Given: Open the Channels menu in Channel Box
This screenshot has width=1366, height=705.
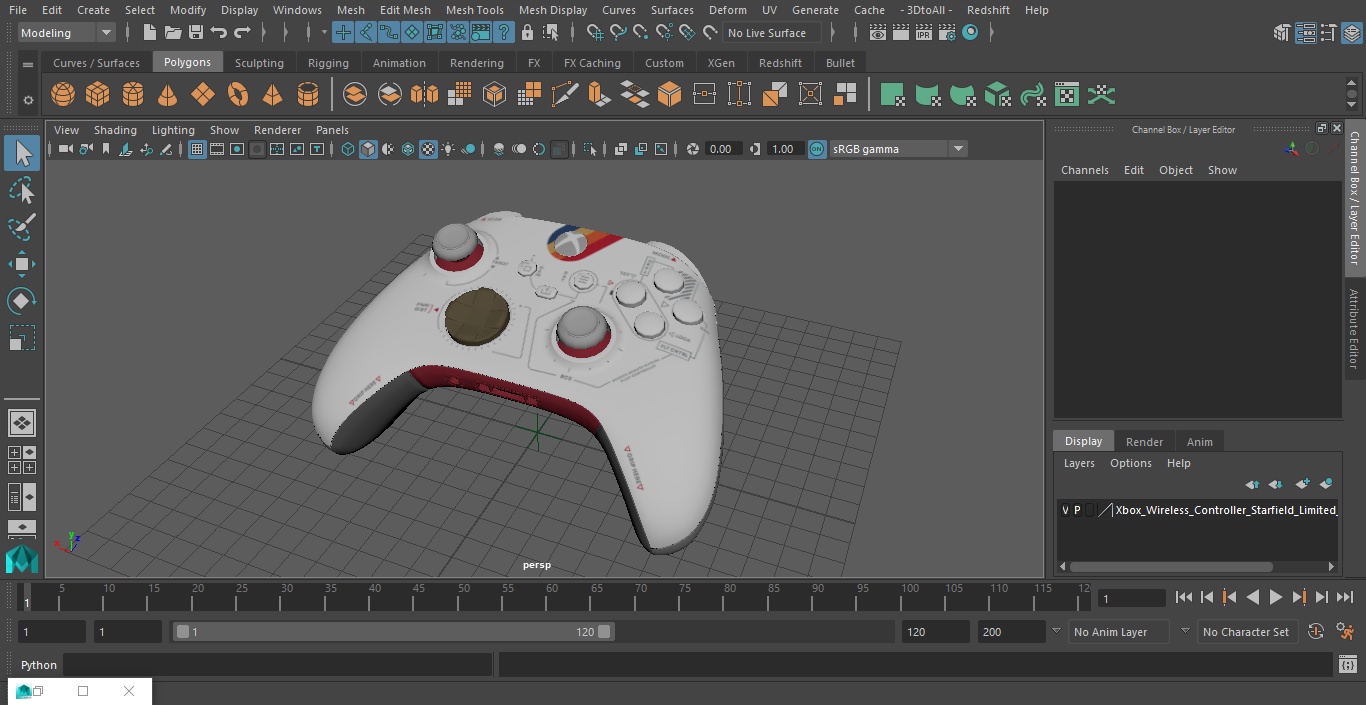Looking at the screenshot, I should (1084, 170).
